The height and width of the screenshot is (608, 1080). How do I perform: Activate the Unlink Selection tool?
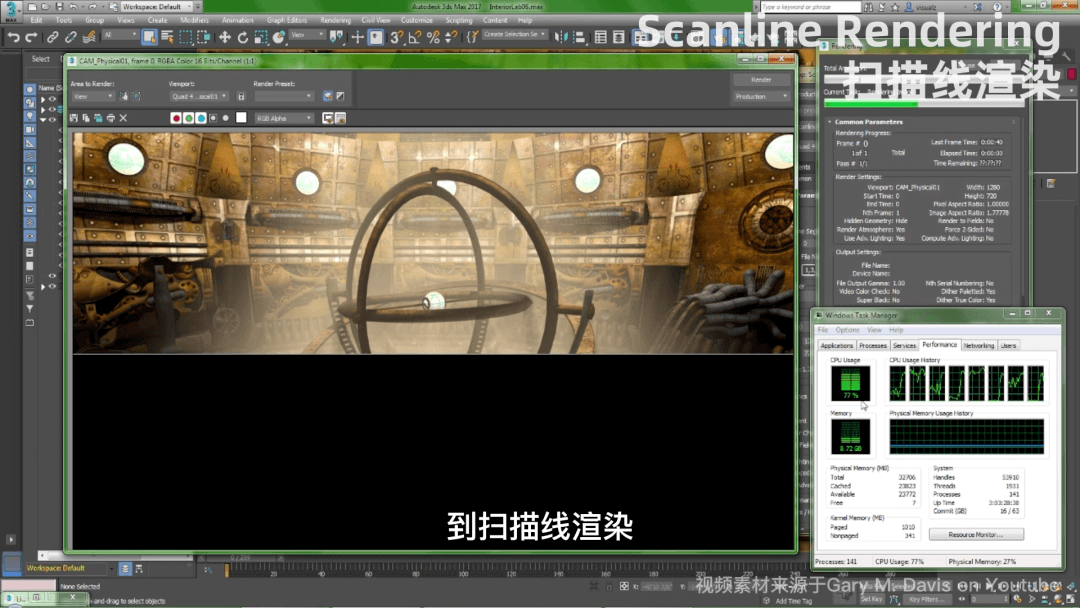(70, 37)
